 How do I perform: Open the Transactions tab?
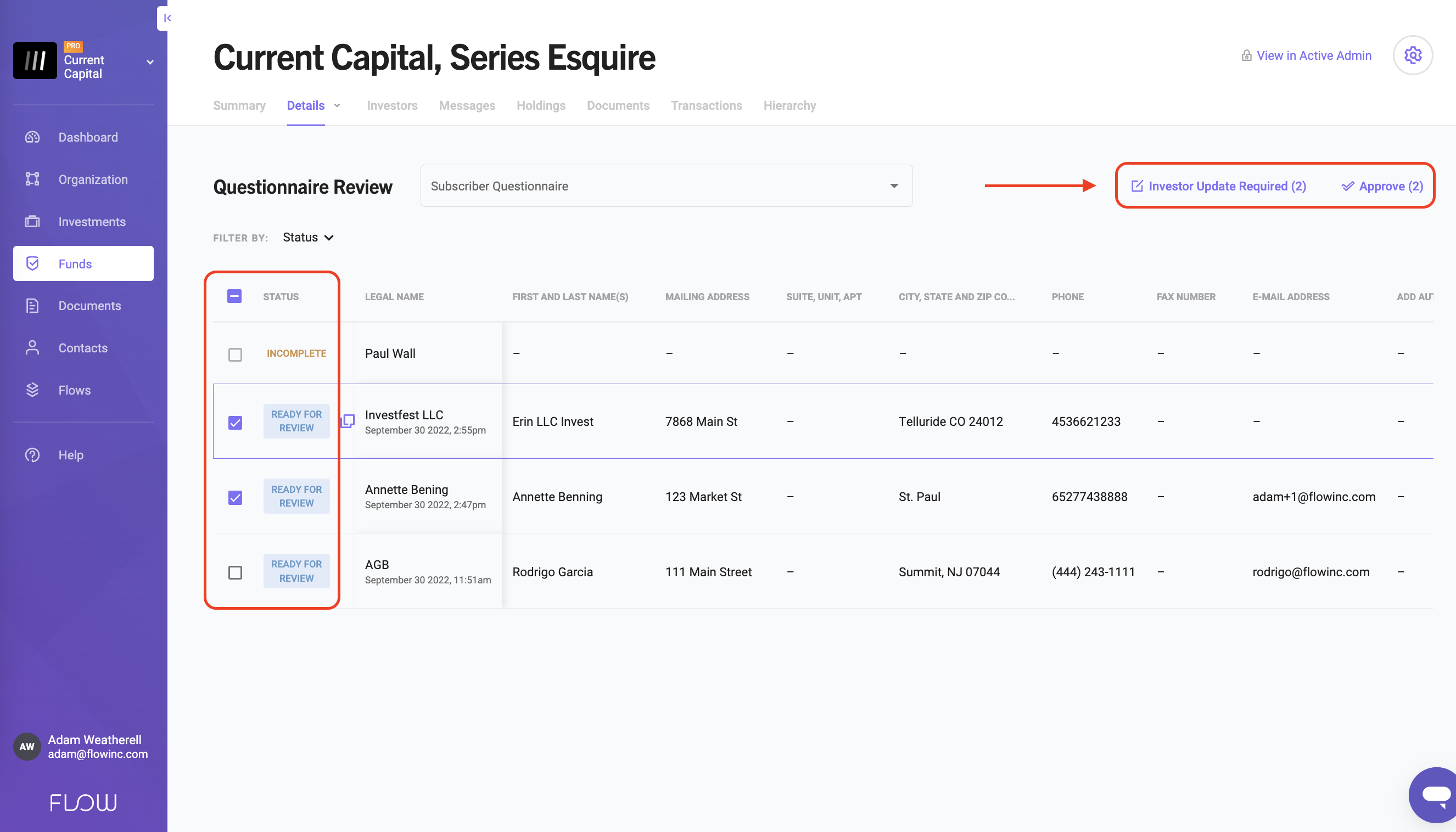click(707, 106)
